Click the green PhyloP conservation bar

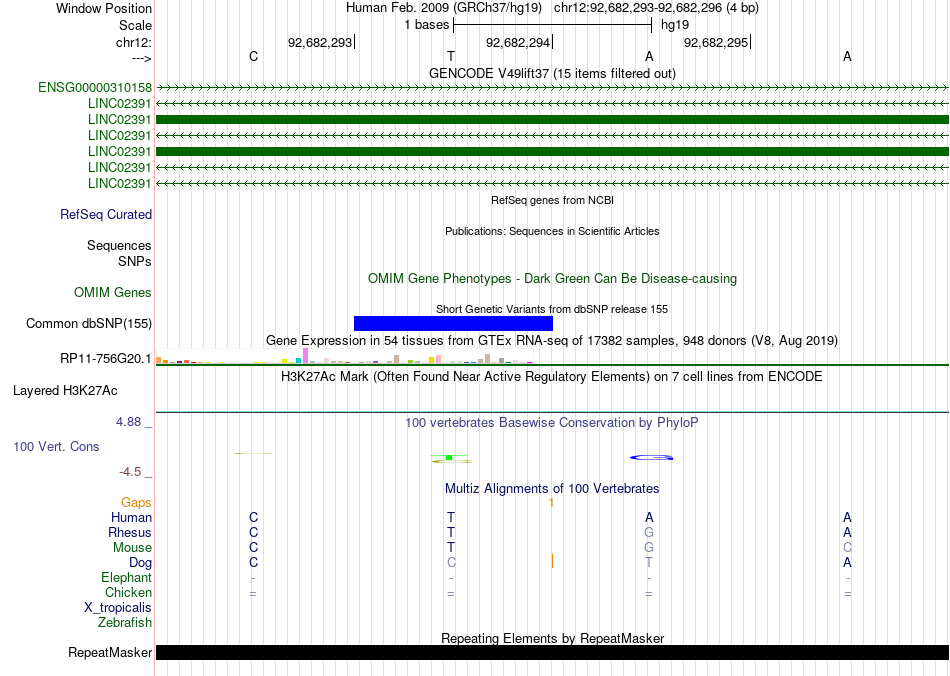click(449, 457)
